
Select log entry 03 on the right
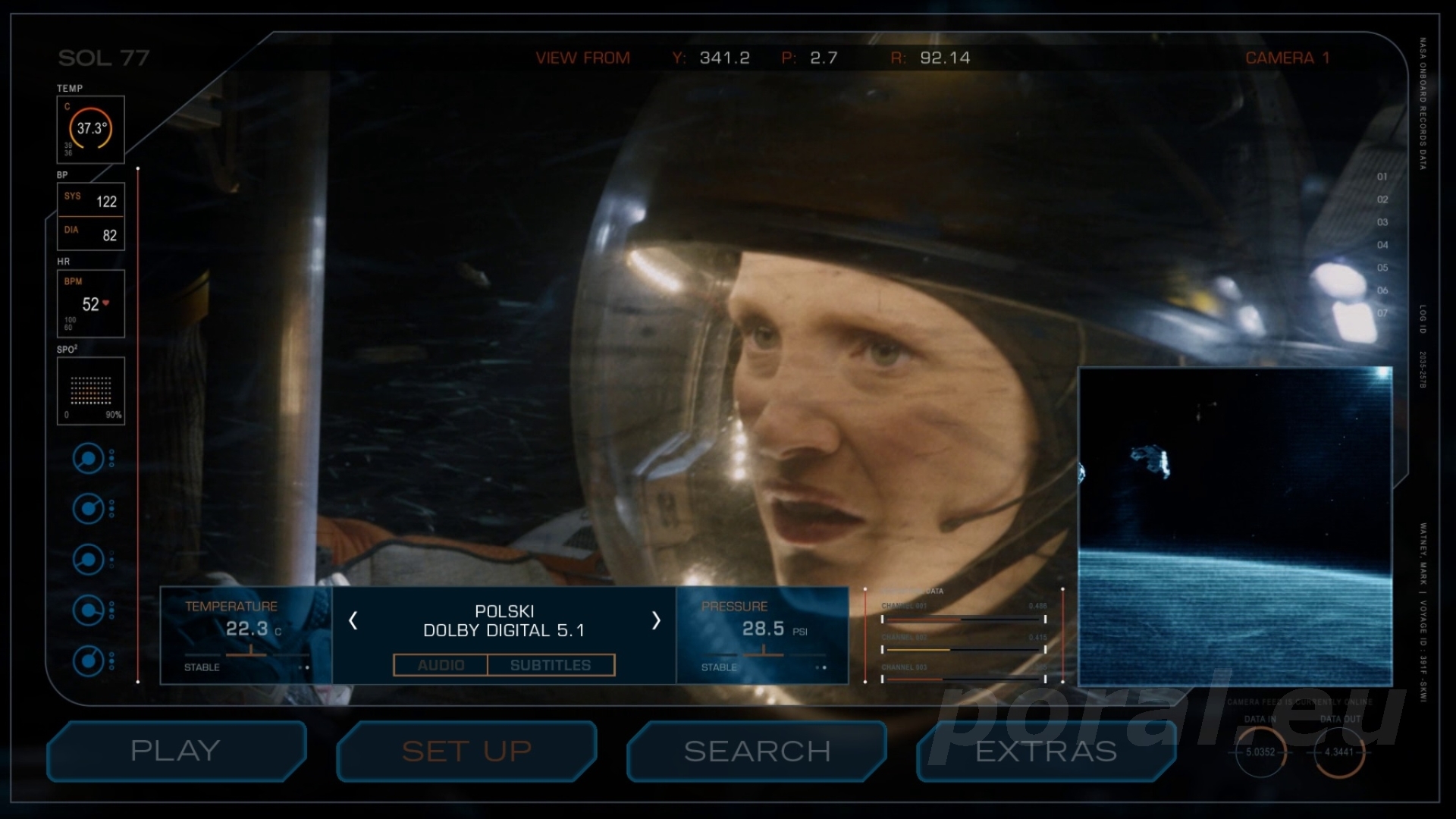coord(1382,222)
